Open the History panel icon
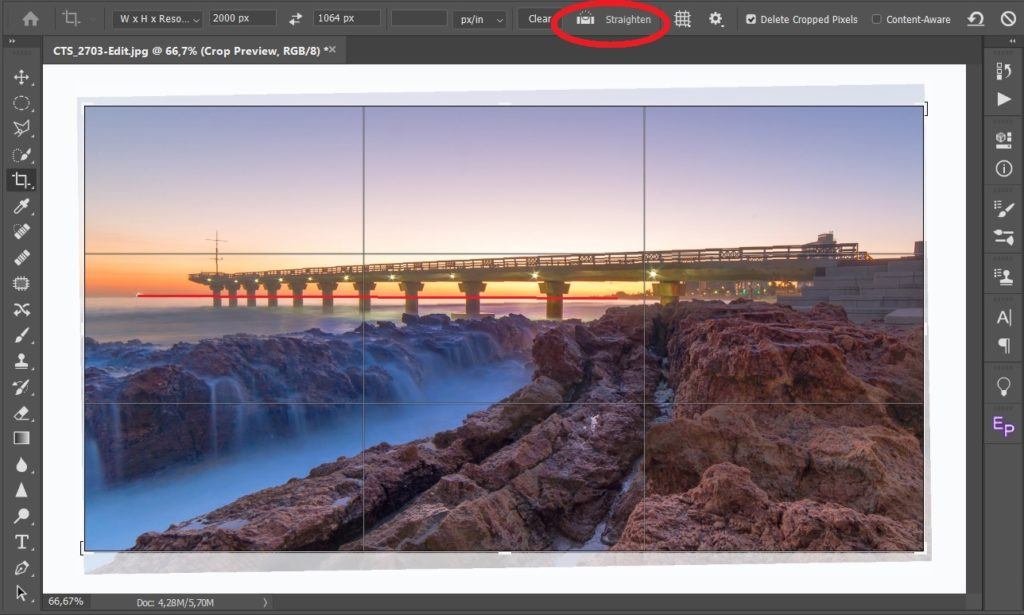1024x615 pixels. (x=1003, y=71)
